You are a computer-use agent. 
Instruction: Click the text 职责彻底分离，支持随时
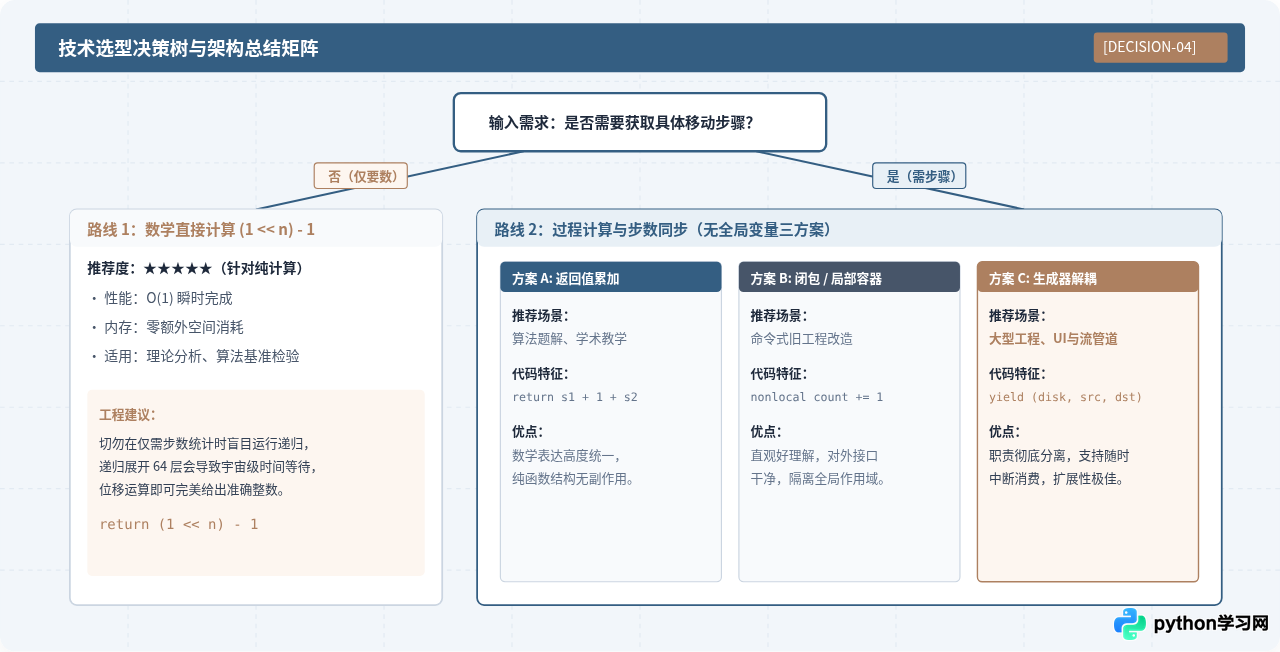[1059, 455]
